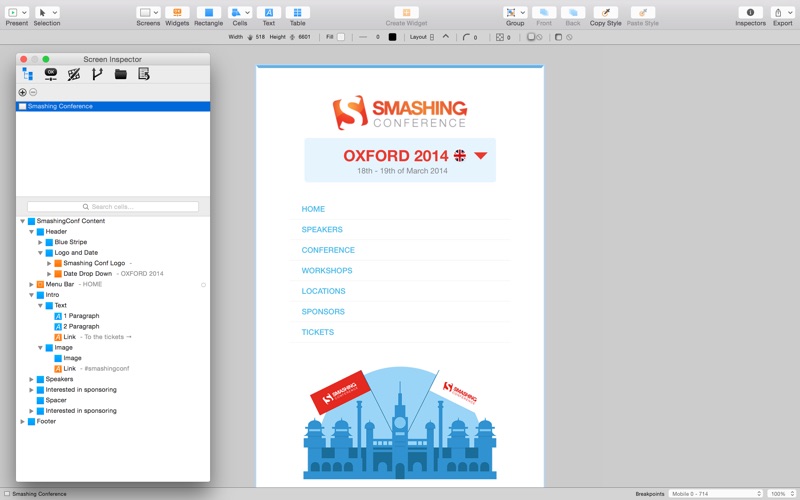
Task: Open the Cells dropdown arrow
Action: (247, 12)
